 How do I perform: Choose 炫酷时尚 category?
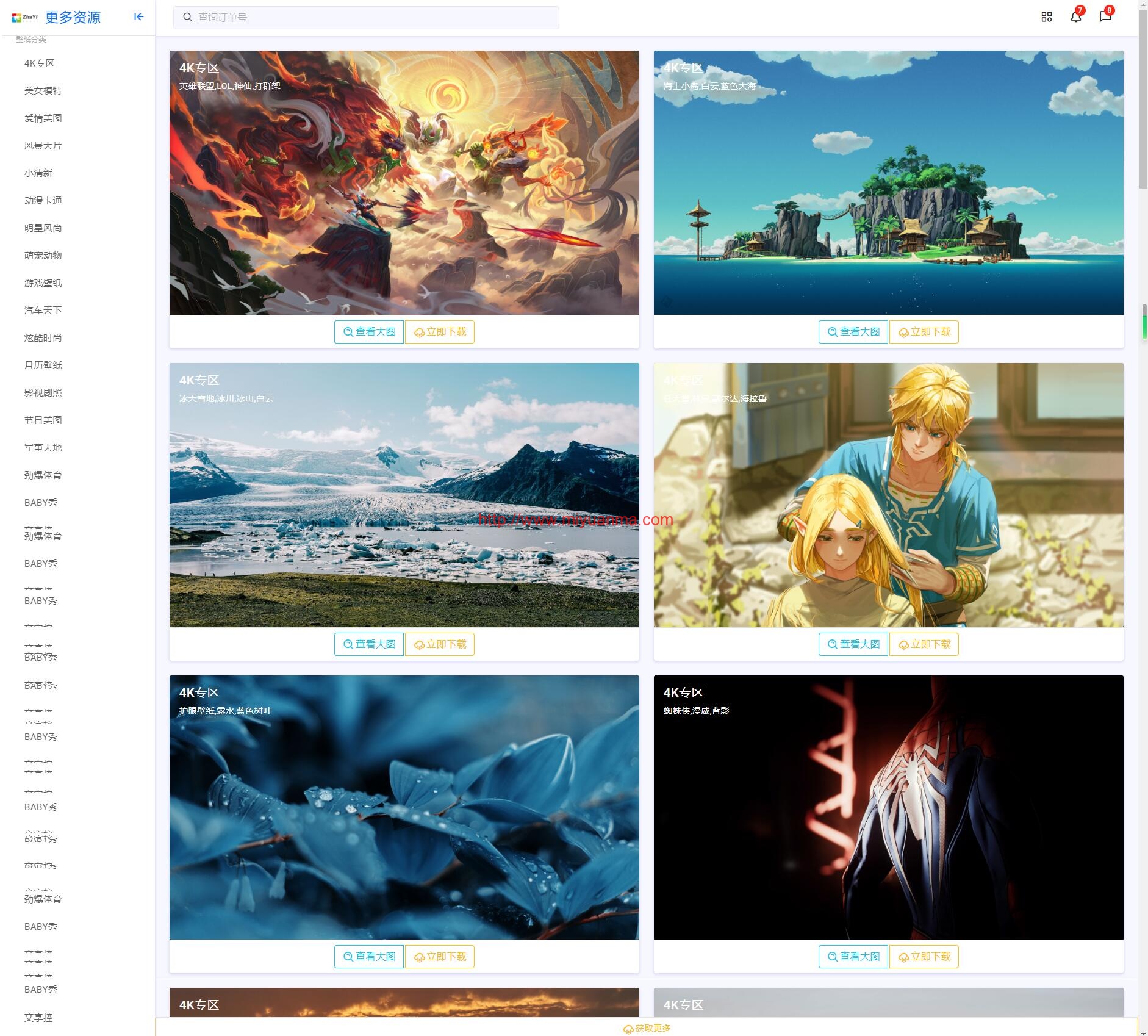[x=43, y=338]
